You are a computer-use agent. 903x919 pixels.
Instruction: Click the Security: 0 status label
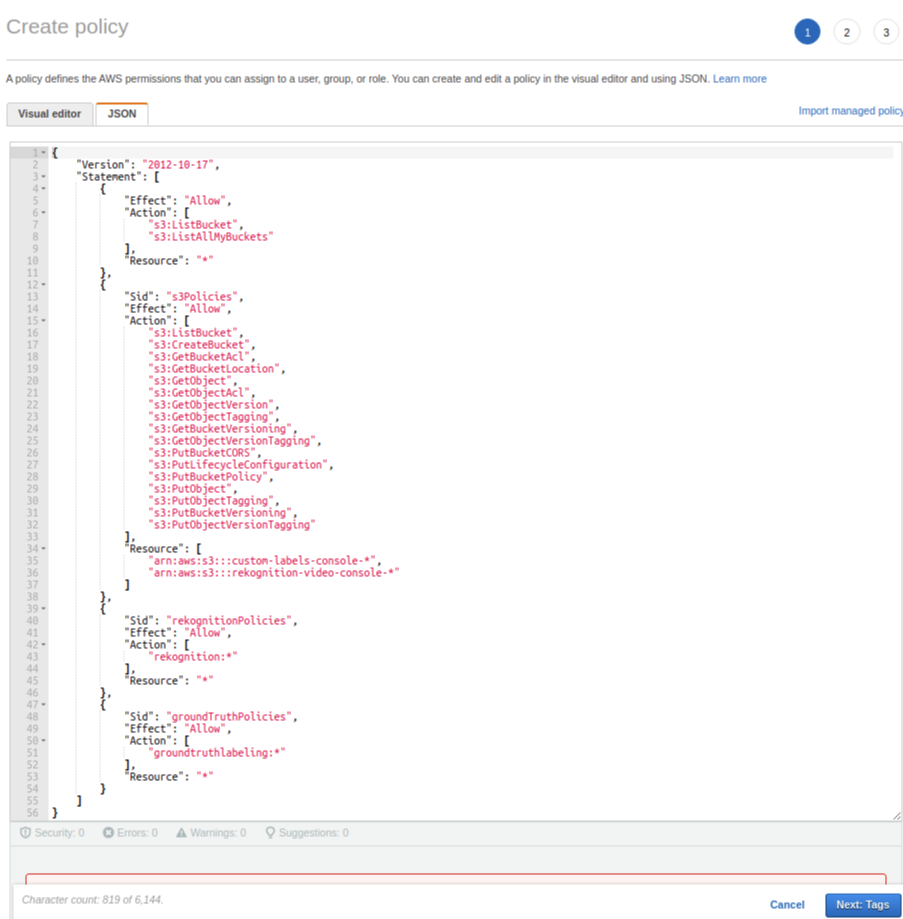pyautogui.click(x=59, y=833)
